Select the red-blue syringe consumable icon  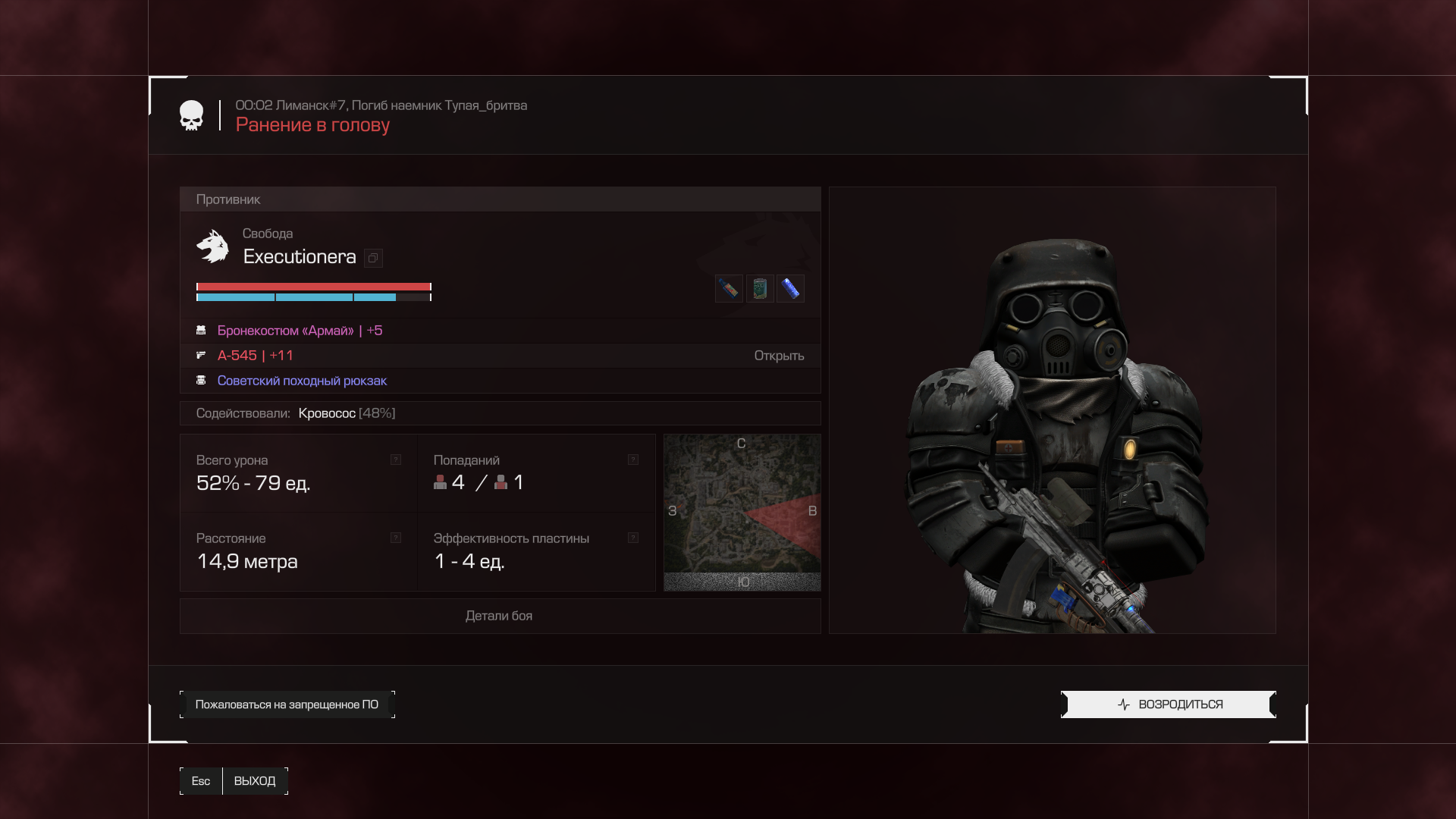(x=729, y=288)
